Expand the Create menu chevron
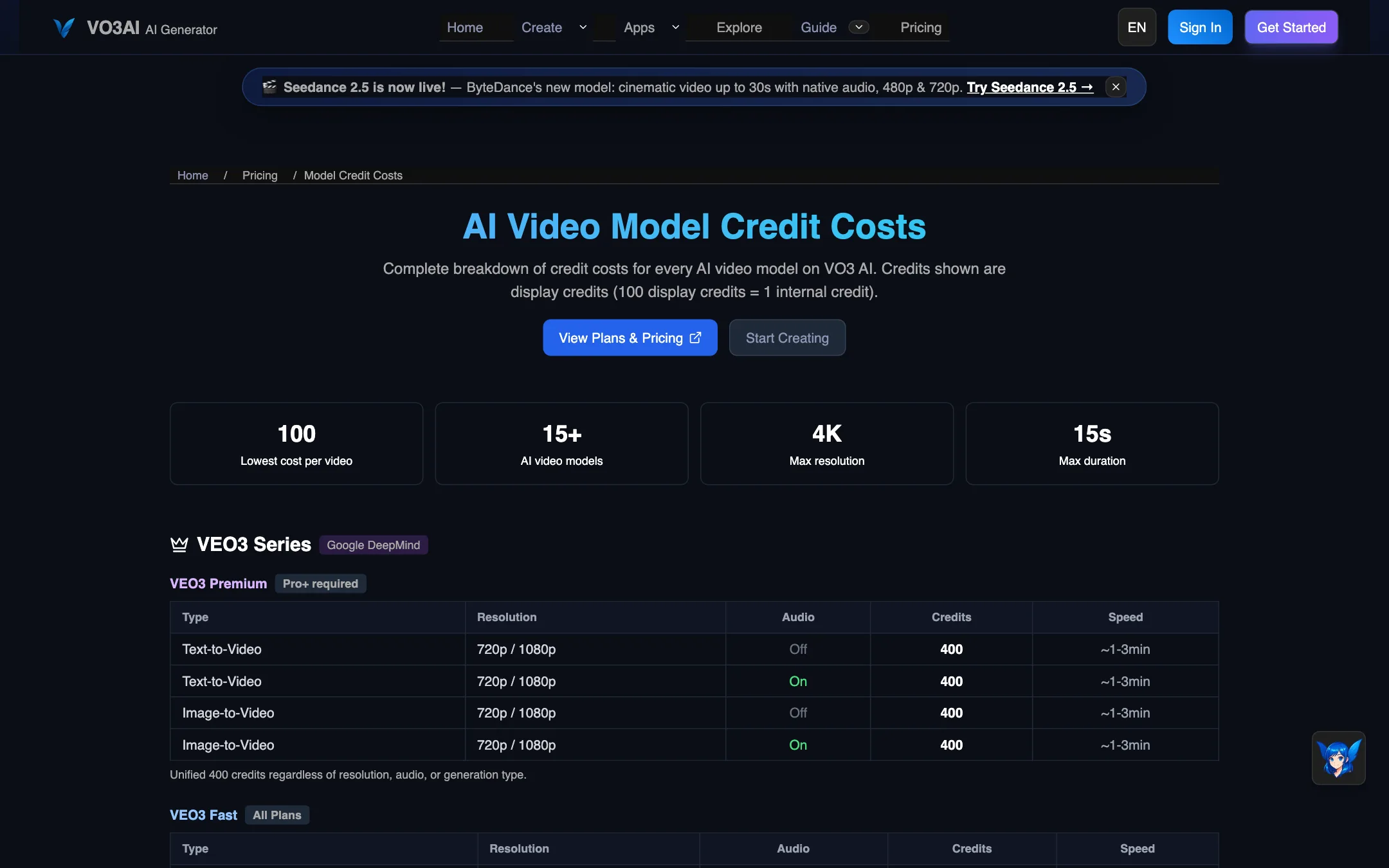Viewport: 1389px width, 868px height. click(x=583, y=27)
